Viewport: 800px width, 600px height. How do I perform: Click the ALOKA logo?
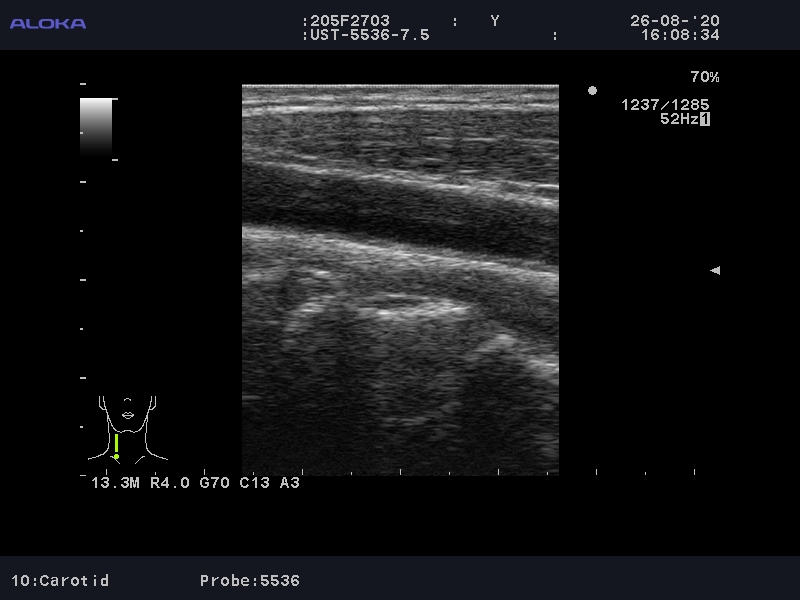pos(48,23)
